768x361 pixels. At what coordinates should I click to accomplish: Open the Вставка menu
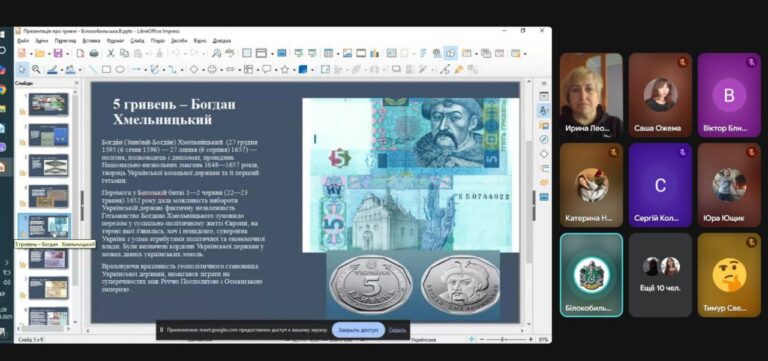point(91,41)
